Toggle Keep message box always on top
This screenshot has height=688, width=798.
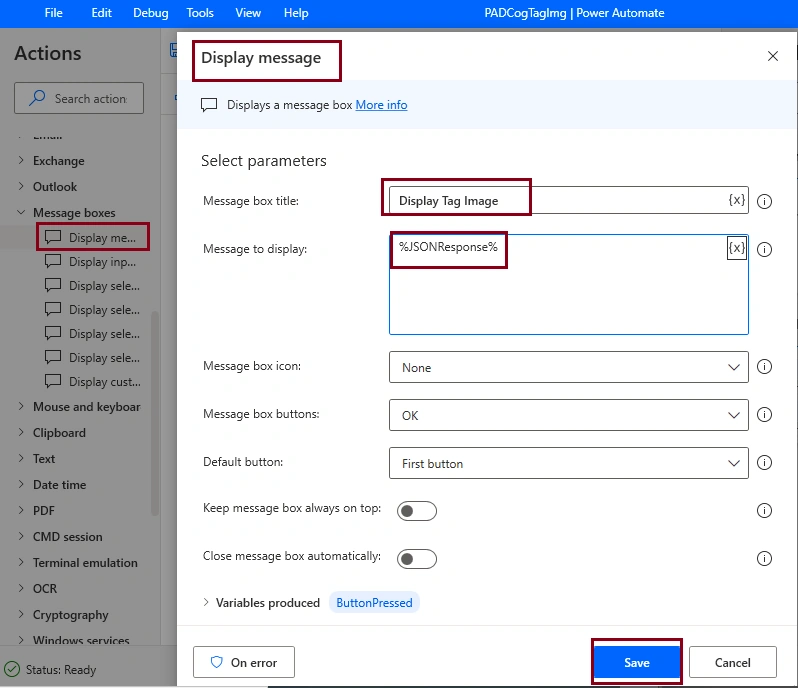[x=417, y=510]
